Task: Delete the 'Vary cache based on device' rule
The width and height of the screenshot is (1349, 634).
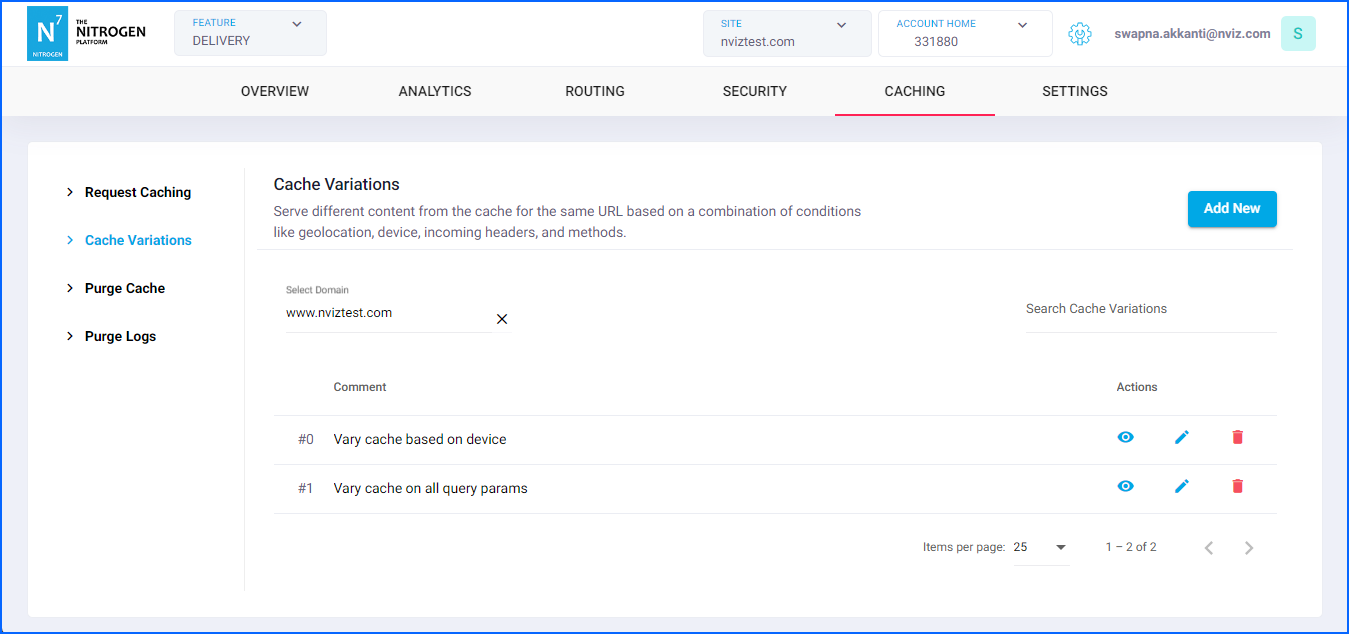Action: [1237, 438]
